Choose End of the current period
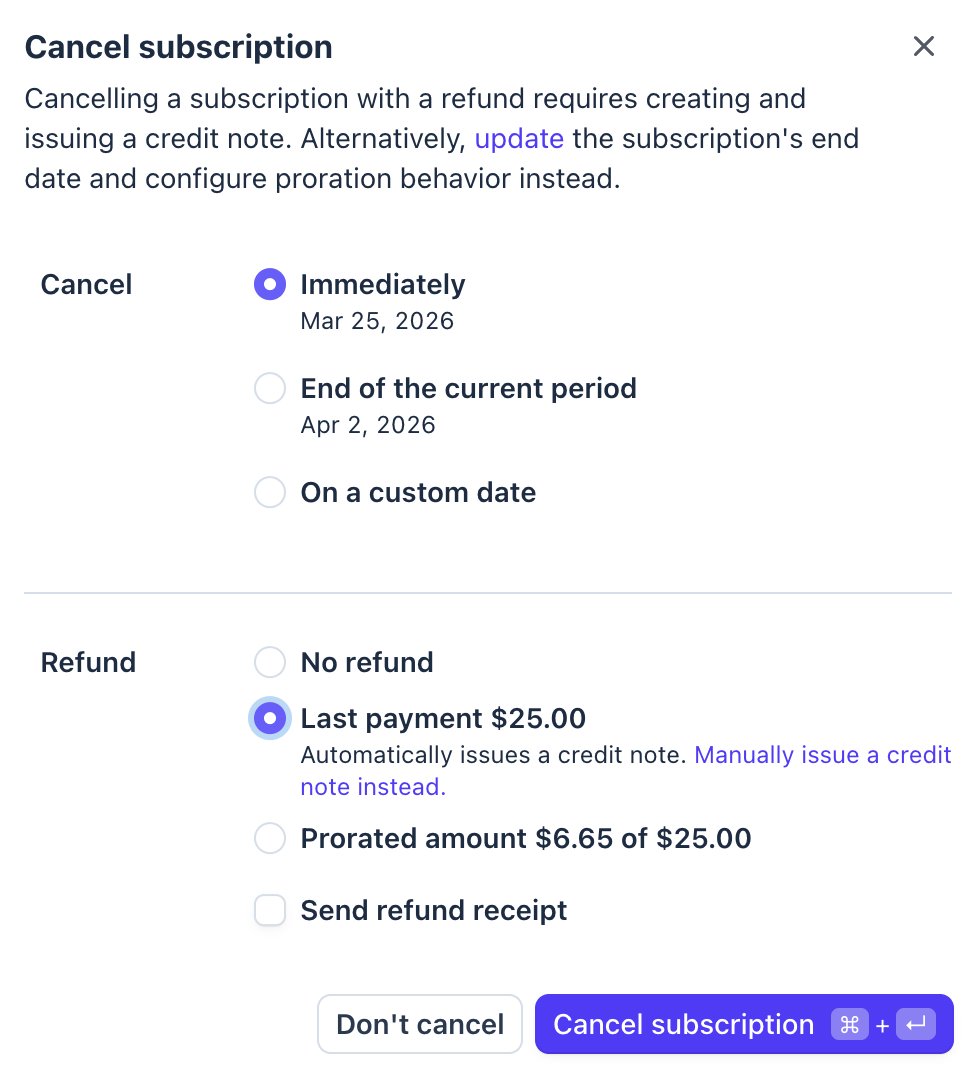The image size is (974, 1076). tap(270, 389)
